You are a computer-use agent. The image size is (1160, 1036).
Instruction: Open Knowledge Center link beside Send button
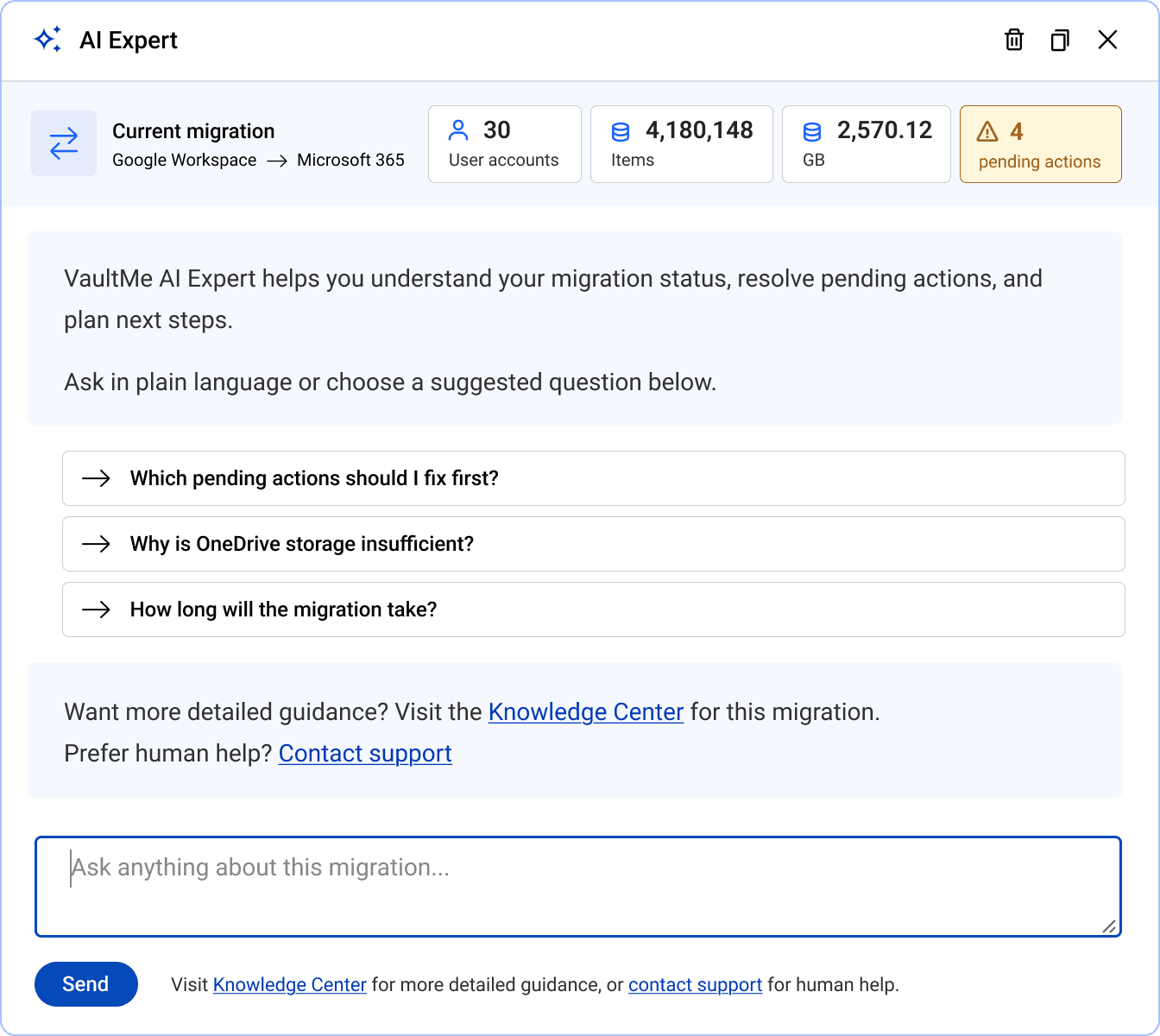click(290, 985)
